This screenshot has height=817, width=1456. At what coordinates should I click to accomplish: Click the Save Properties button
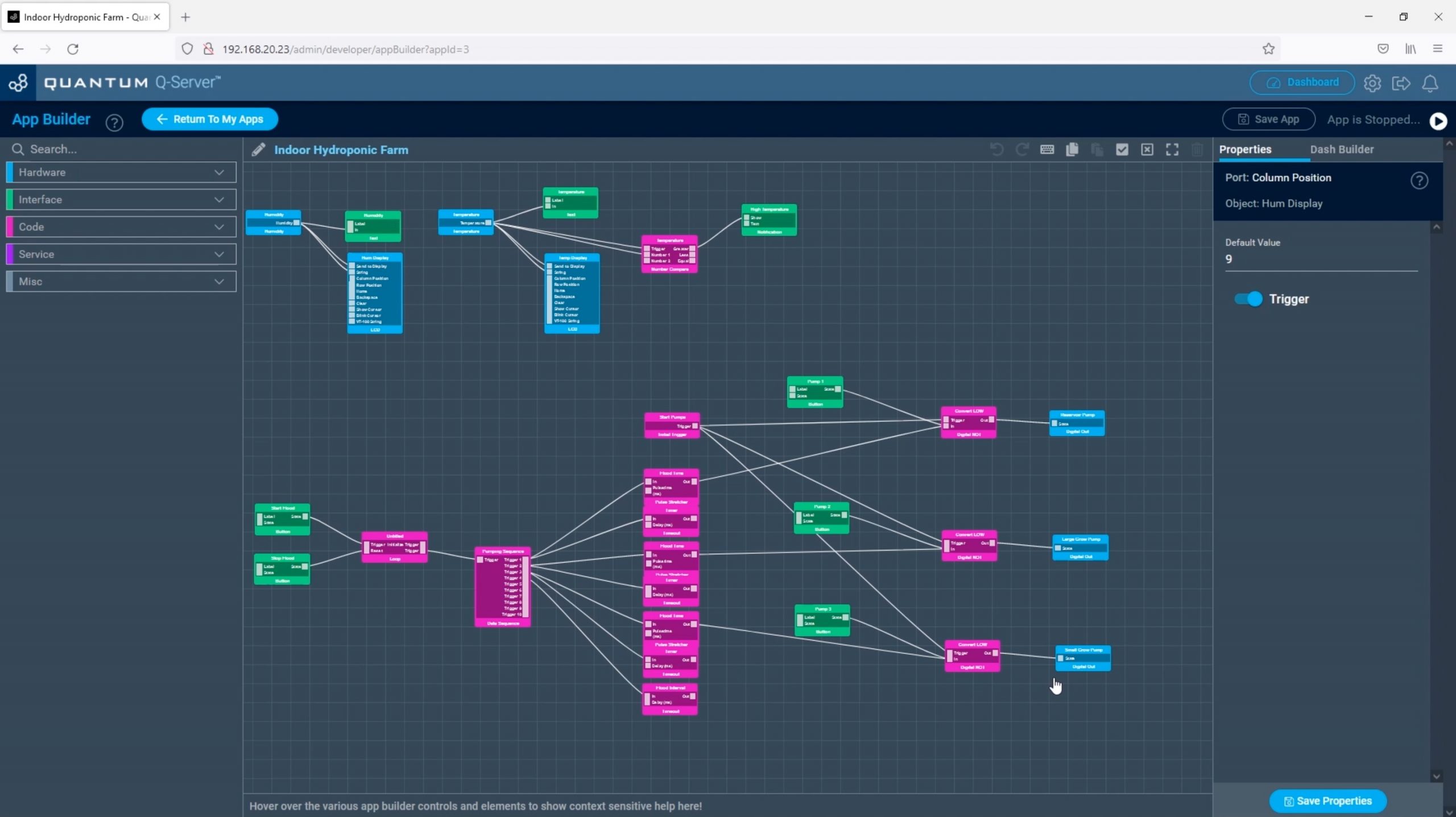point(1327,801)
